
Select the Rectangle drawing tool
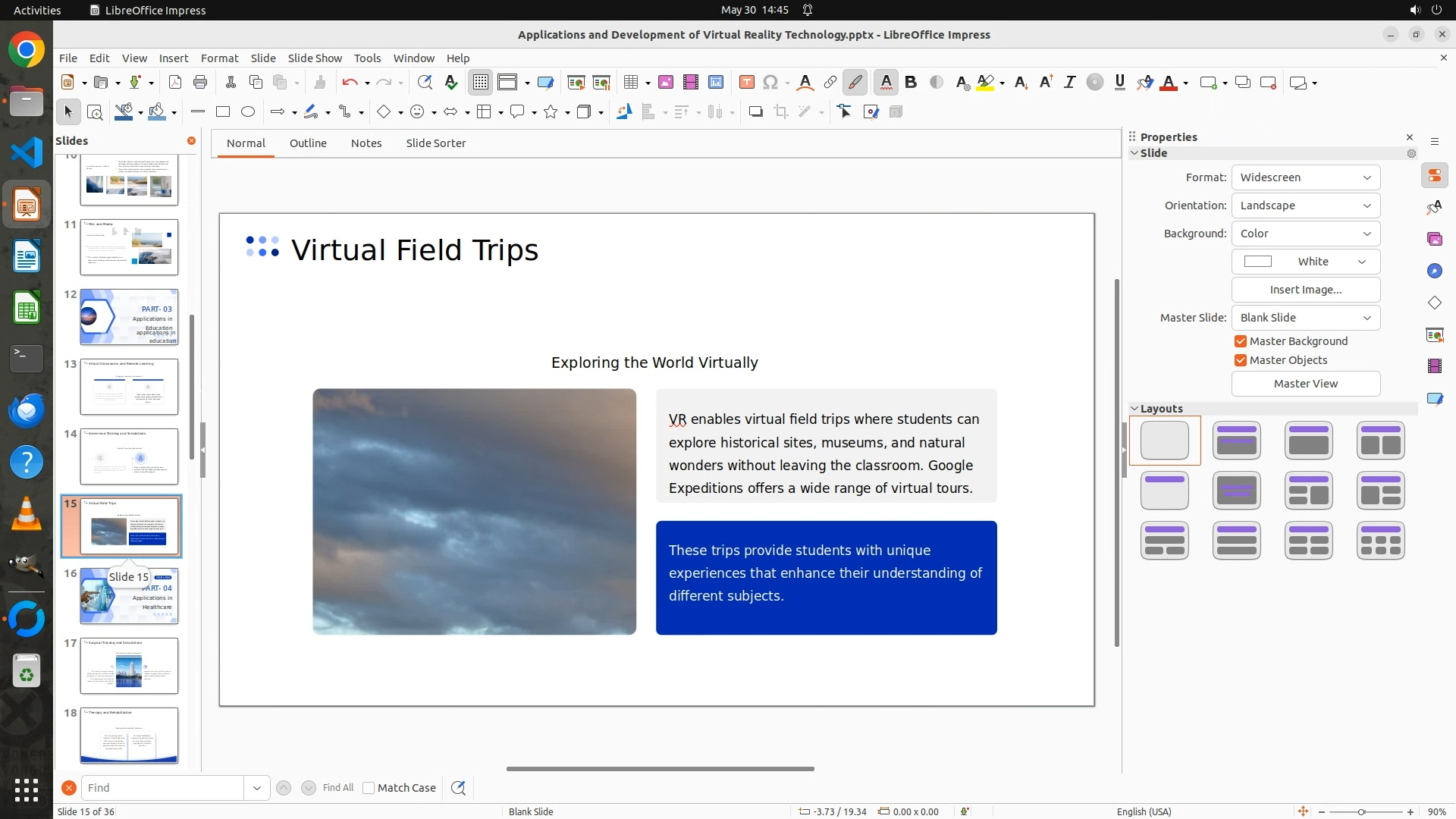(223, 112)
